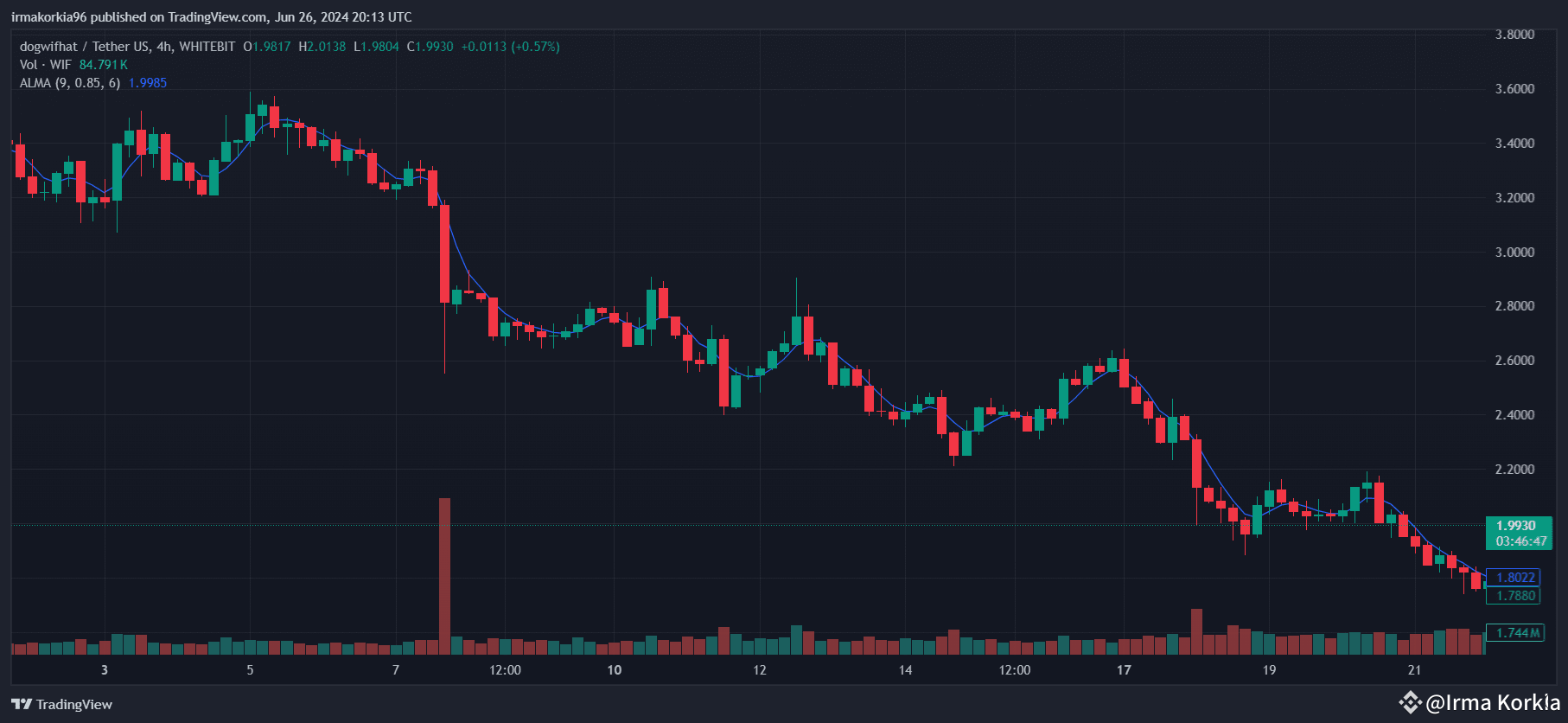Click the 1.7880 price label on axis
Screen dimensions: 1568x723
click(1515, 595)
